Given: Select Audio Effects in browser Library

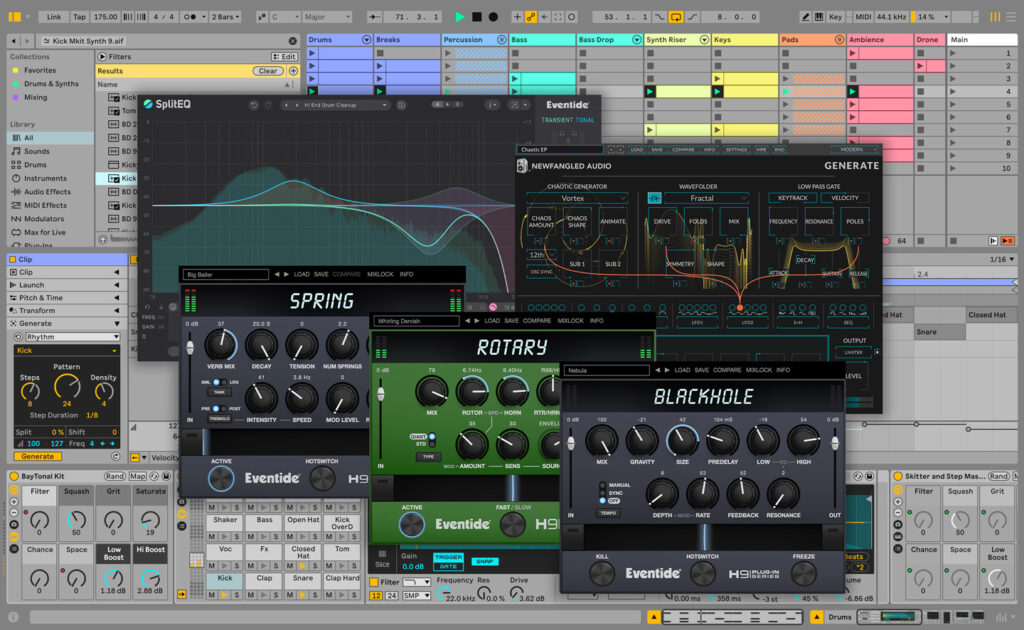Looking at the screenshot, I should (x=47, y=191).
